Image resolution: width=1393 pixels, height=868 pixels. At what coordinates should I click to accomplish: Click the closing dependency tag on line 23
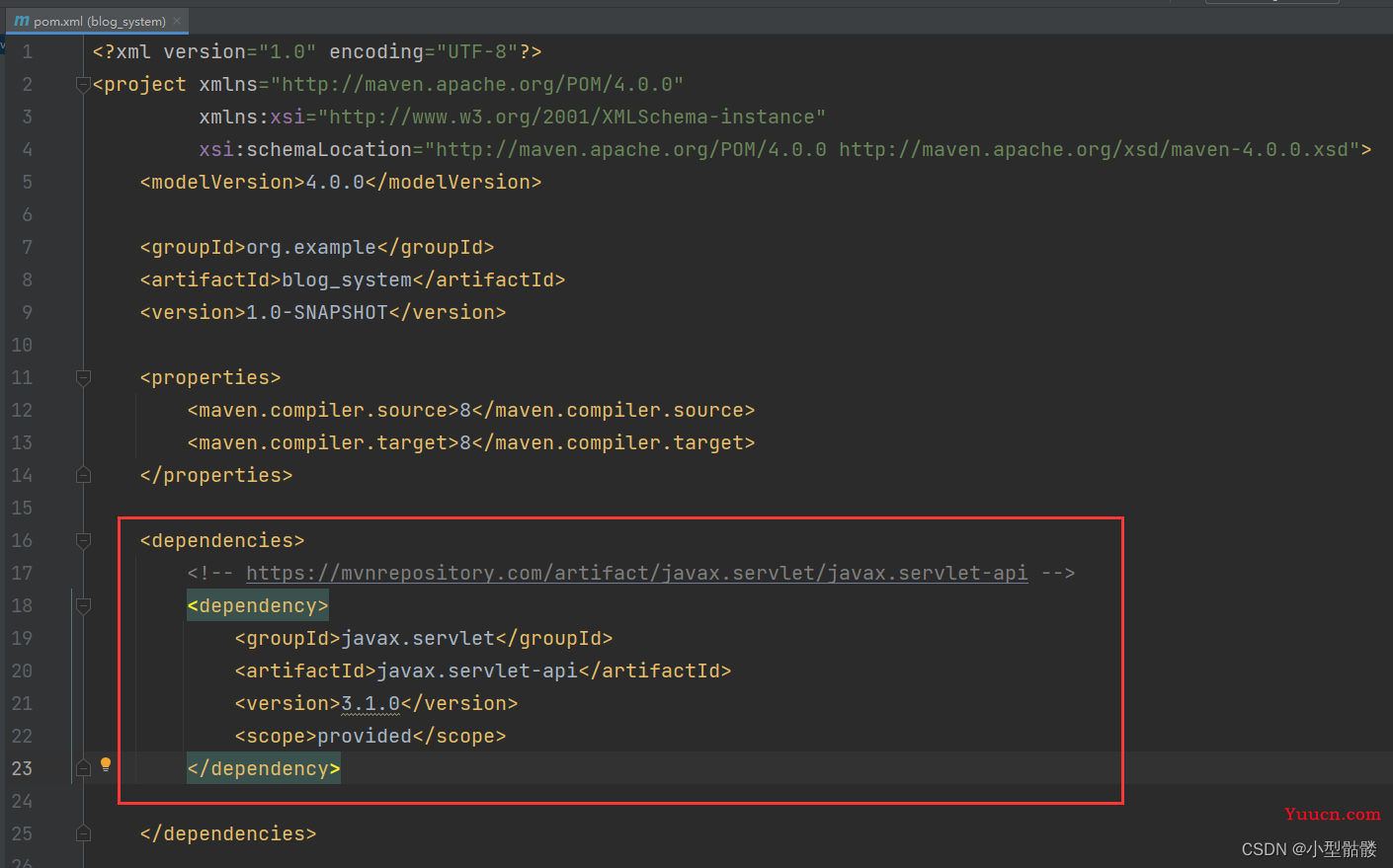[264, 768]
